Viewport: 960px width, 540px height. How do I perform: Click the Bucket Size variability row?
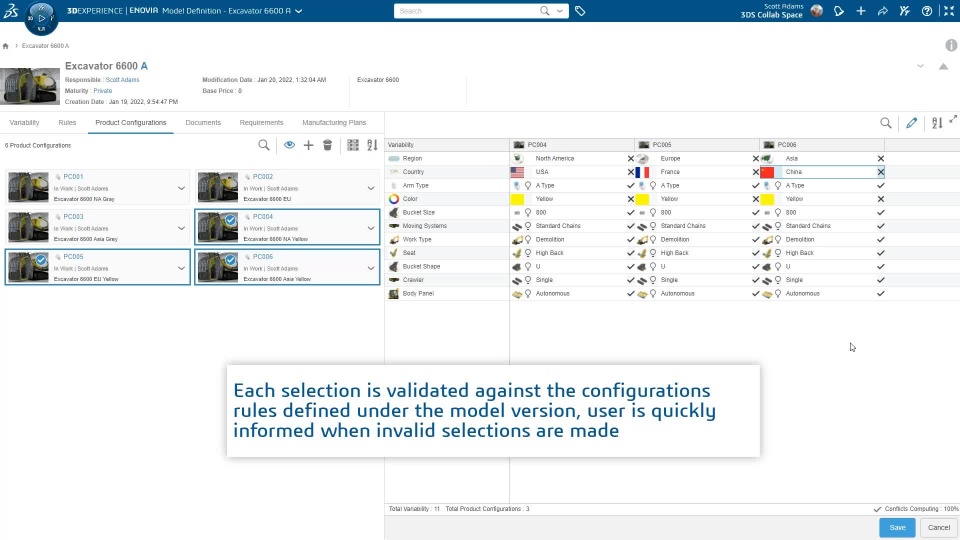coord(447,212)
